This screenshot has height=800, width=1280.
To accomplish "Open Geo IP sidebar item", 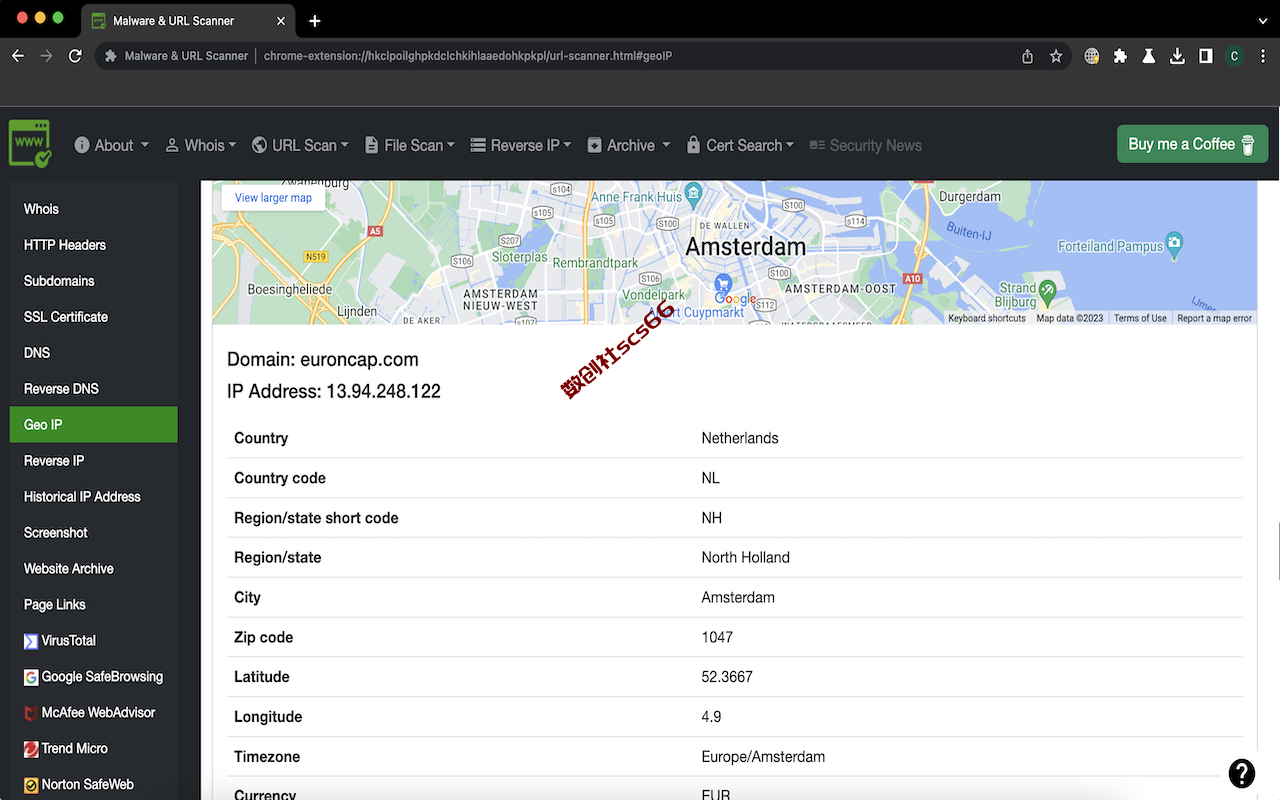I will 94,425.
